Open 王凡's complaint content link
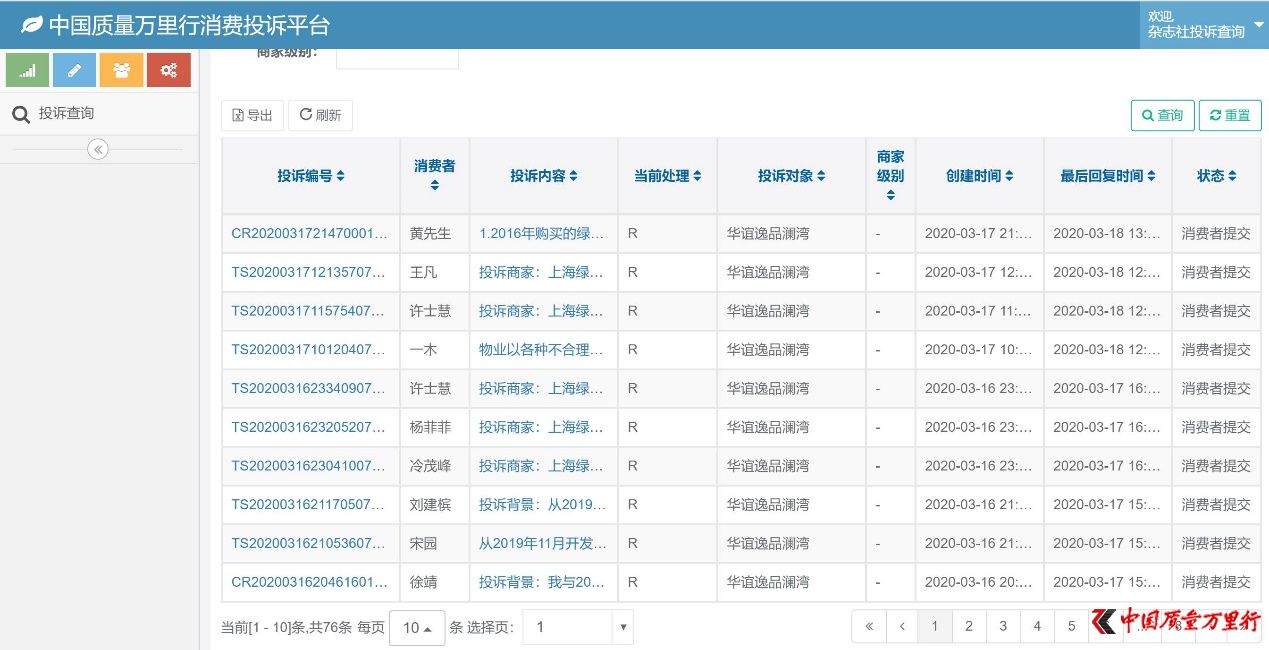 point(543,272)
